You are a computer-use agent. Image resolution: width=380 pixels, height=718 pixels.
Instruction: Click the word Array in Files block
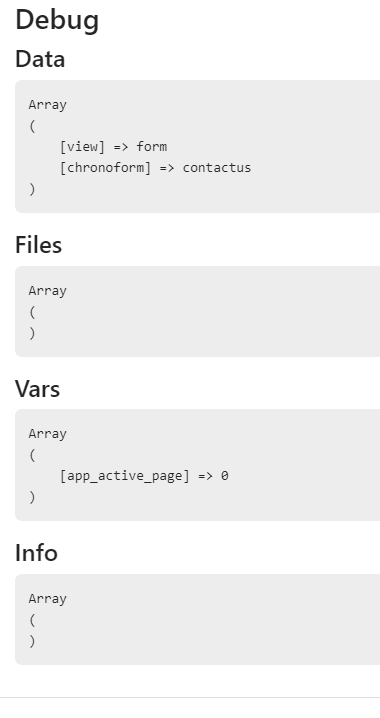(48, 291)
